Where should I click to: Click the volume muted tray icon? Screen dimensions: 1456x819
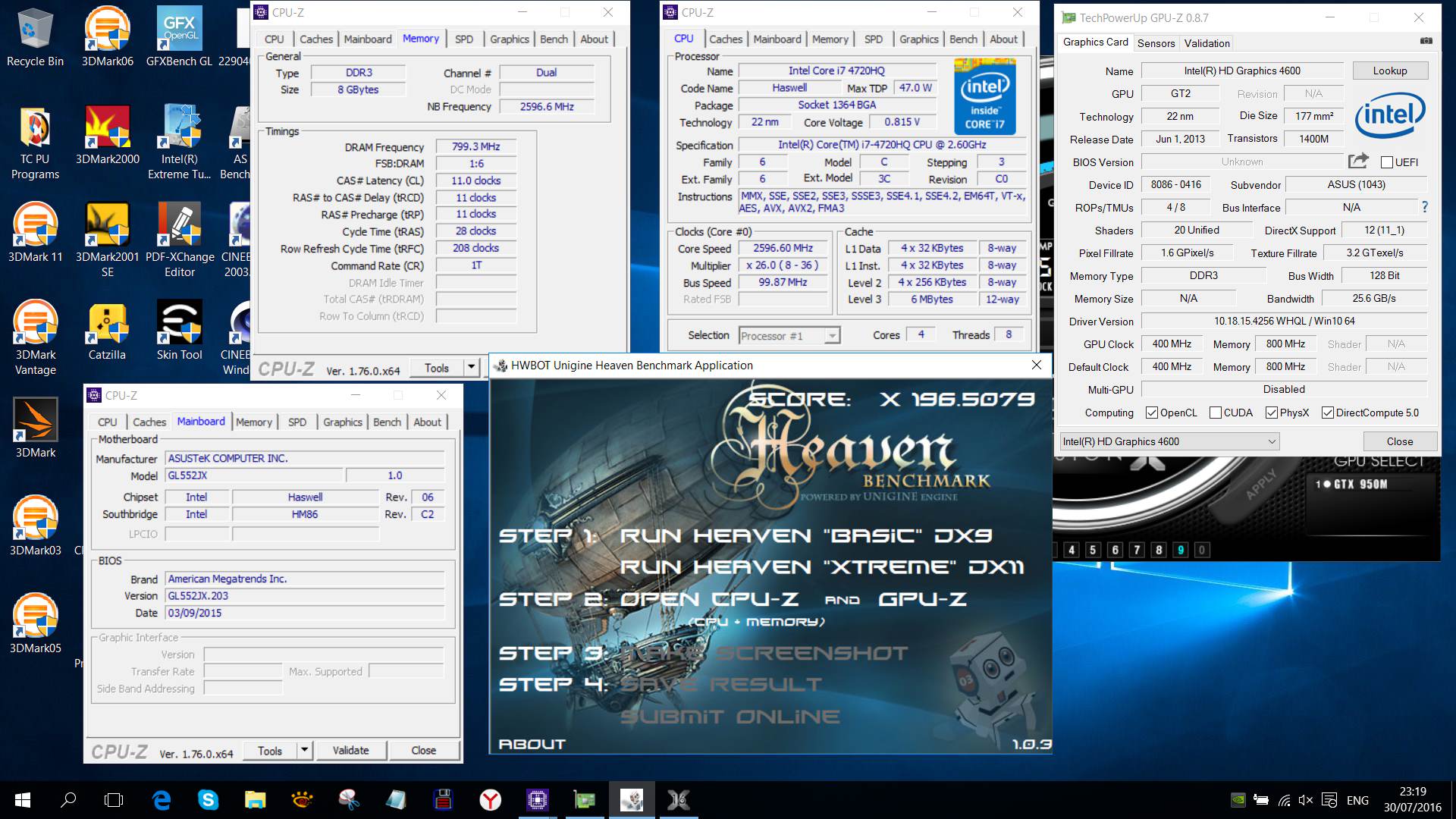[1306, 800]
